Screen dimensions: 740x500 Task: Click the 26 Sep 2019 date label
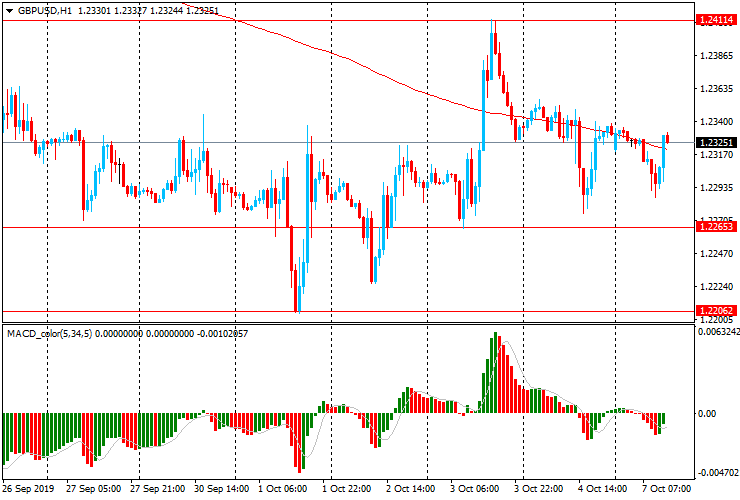coord(28,489)
